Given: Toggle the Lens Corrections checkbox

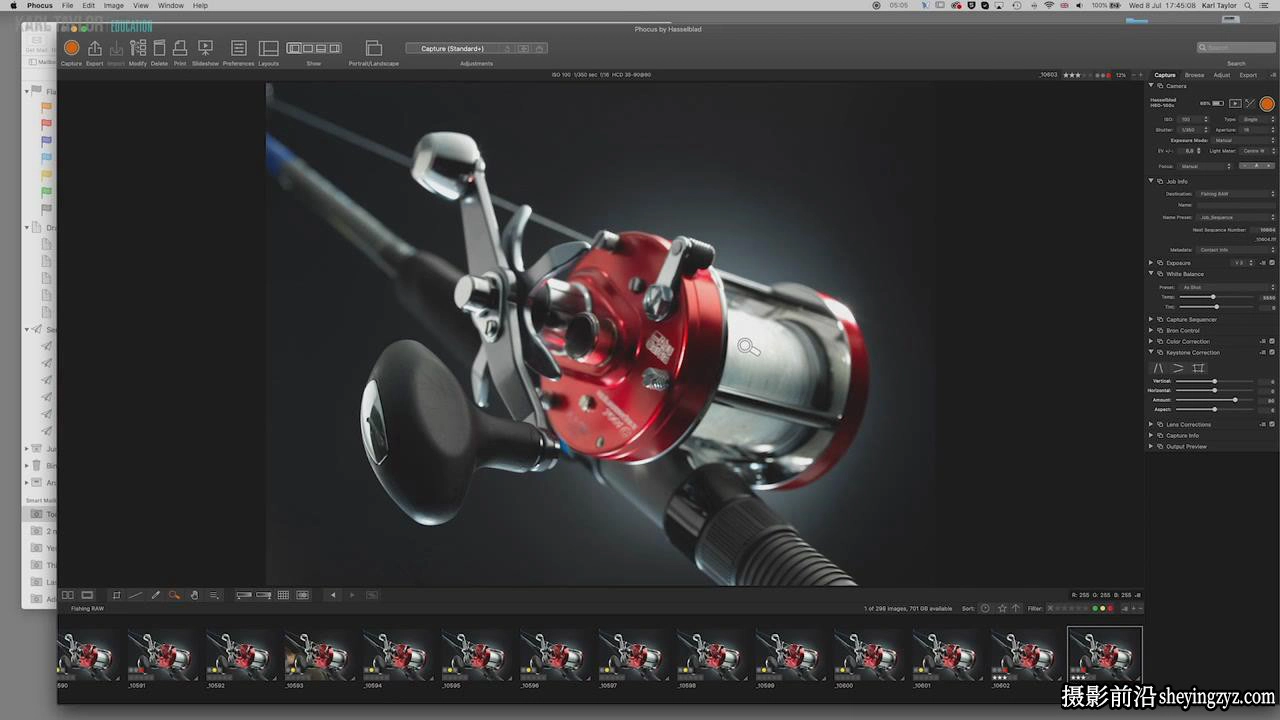Looking at the screenshot, I should 1272,424.
